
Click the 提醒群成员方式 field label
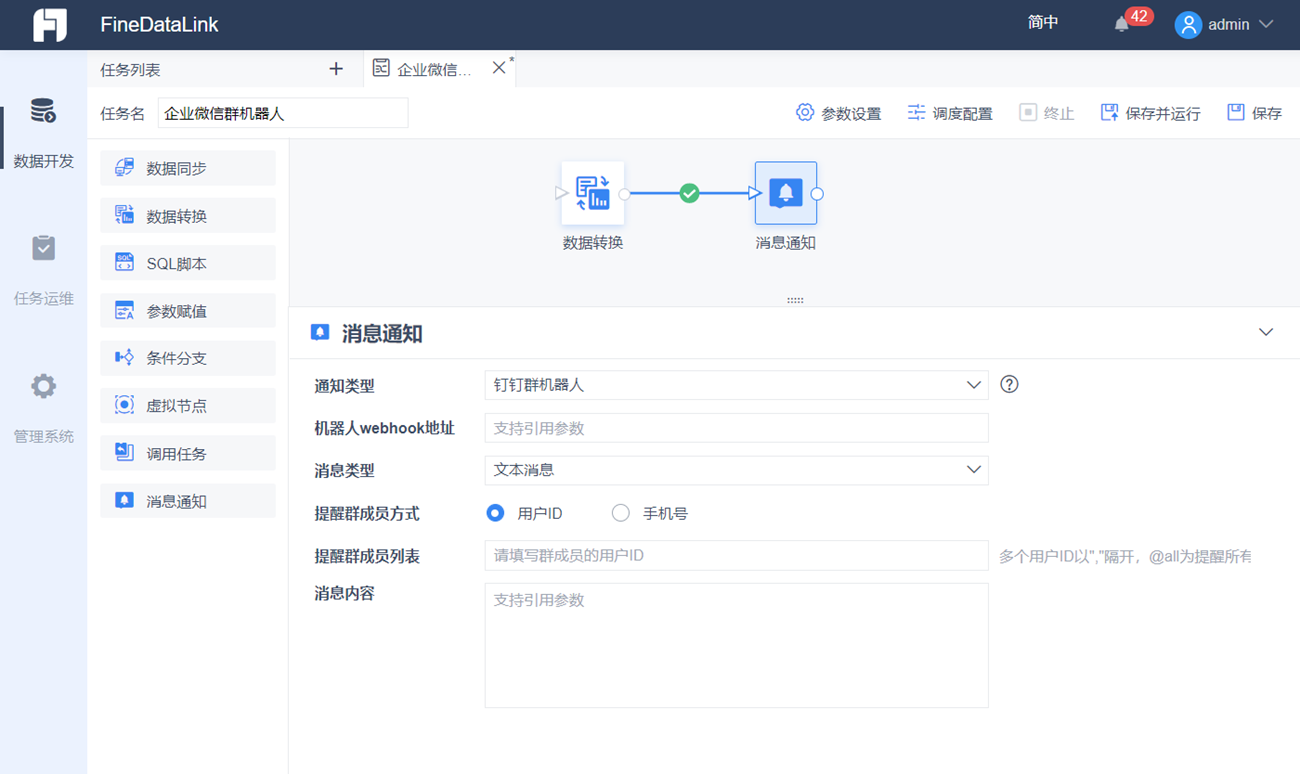tap(367, 514)
